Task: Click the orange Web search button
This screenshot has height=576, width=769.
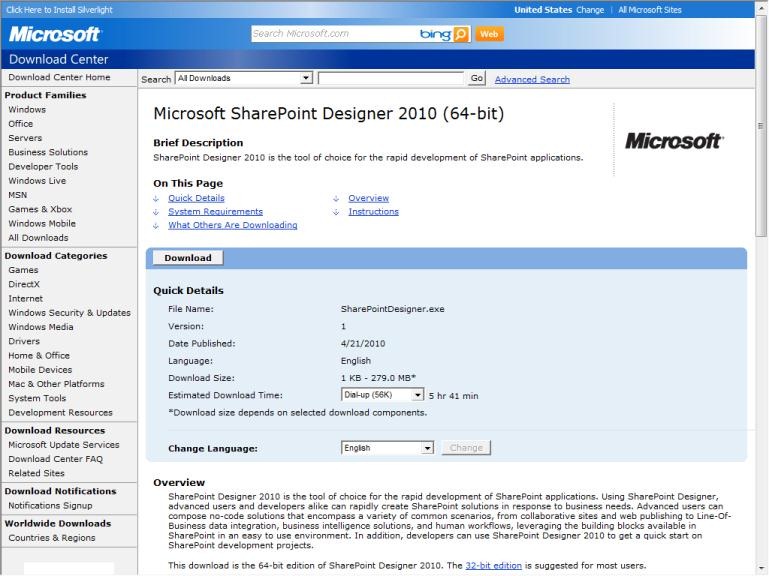Action: coord(489,34)
